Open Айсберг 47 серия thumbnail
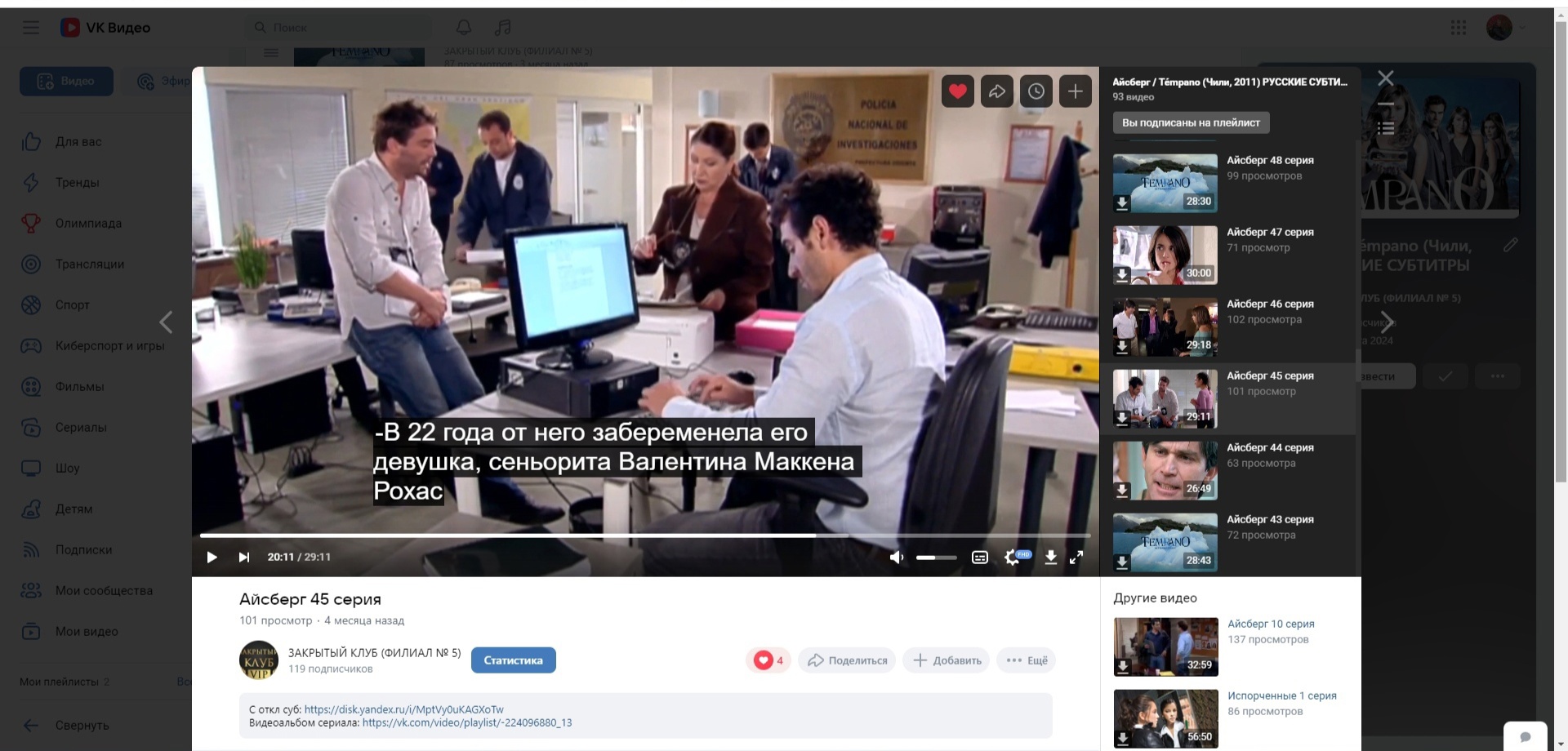The height and width of the screenshot is (751, 1568). tap(1165, 256)
